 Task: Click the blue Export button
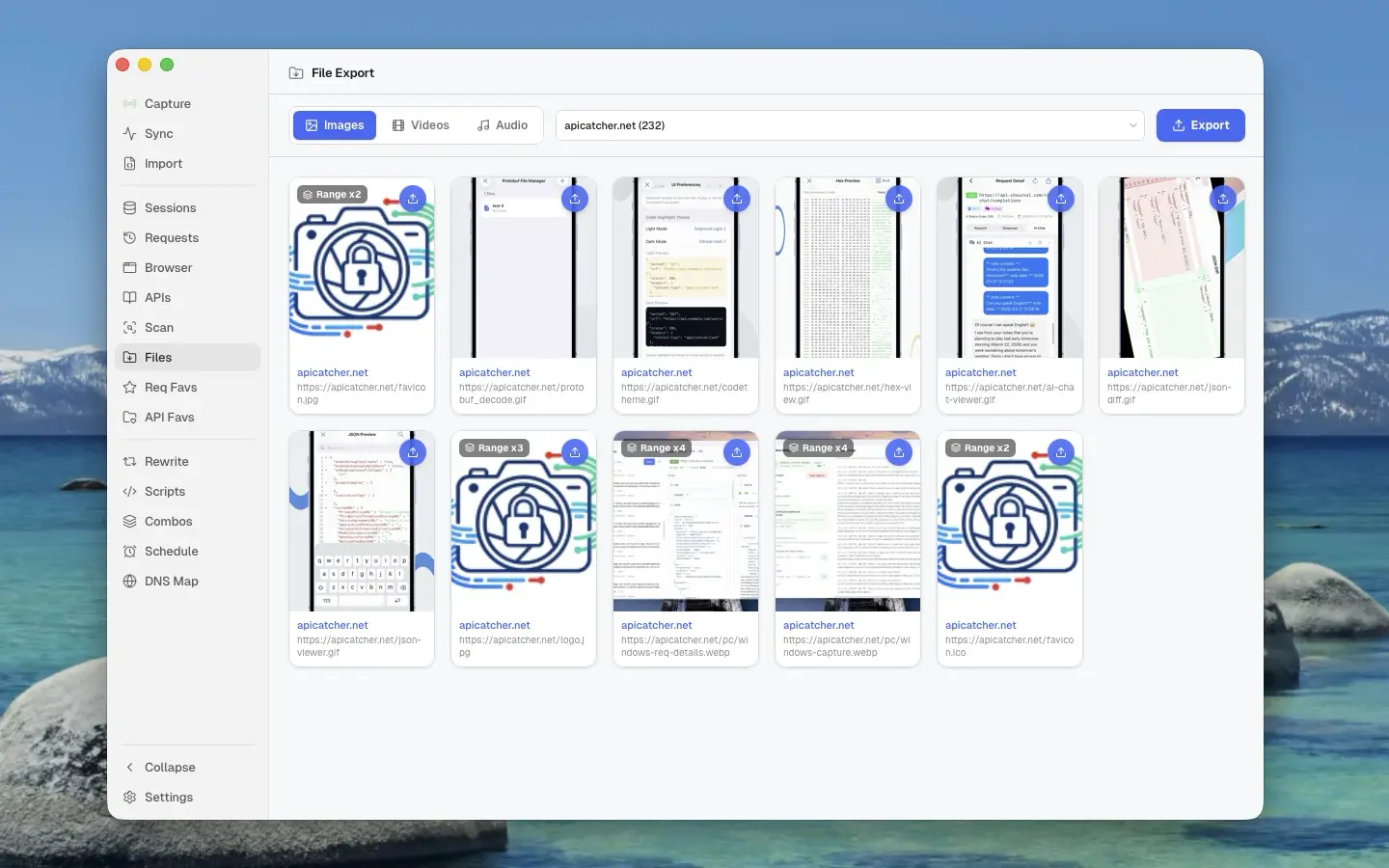[x=1201, y=125]
